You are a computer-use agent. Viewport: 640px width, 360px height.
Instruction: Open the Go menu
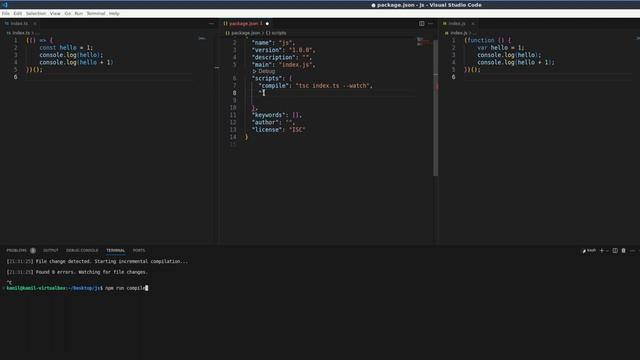click(x=68, y=13)
